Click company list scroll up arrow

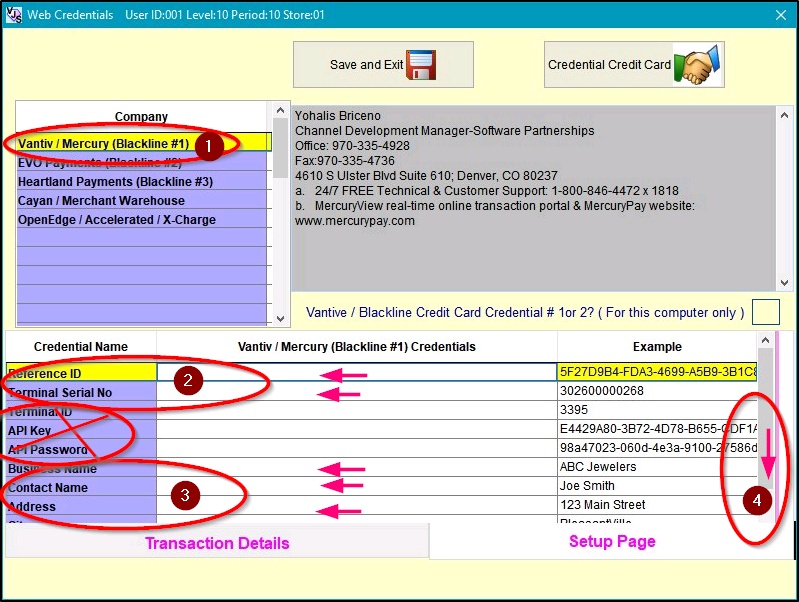click(280, 110)
